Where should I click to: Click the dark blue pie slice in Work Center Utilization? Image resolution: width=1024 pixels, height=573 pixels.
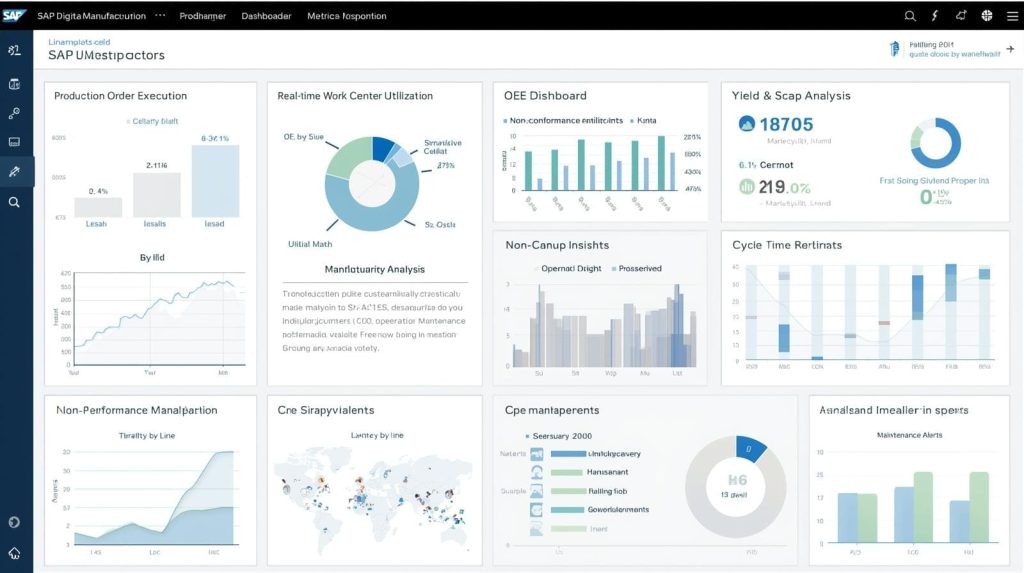[382, 148]
